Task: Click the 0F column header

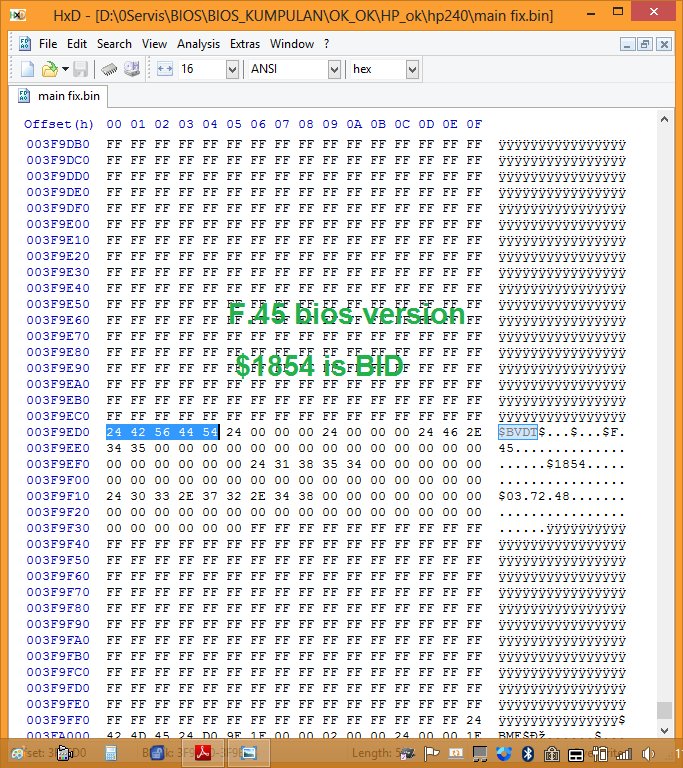Action: (x=474, y=124)
